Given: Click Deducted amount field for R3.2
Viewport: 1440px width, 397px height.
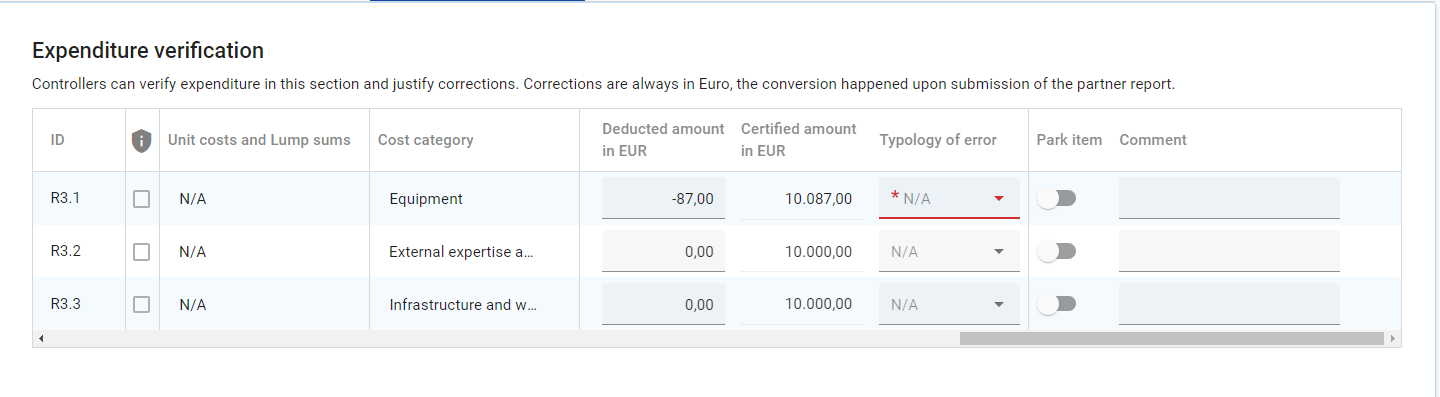Looking at the screenshot, I should [x=664, y=251].
